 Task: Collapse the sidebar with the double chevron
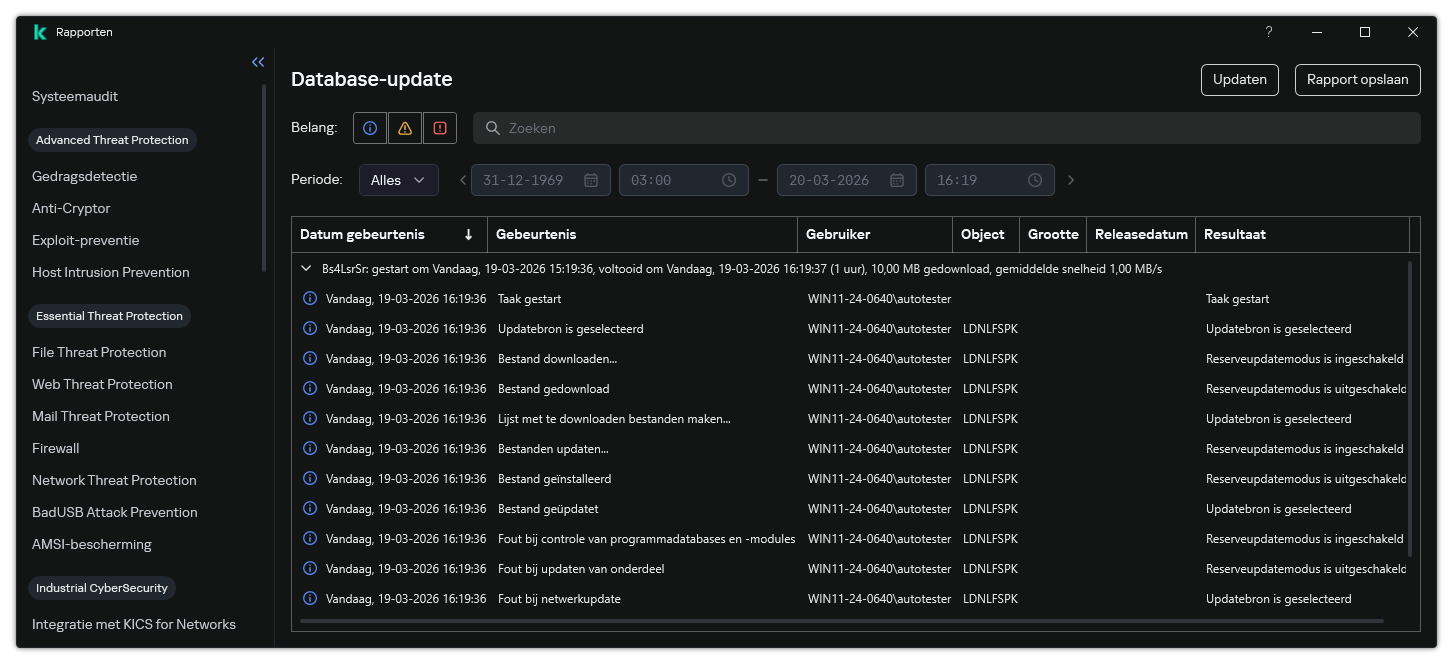coord(258,62)
